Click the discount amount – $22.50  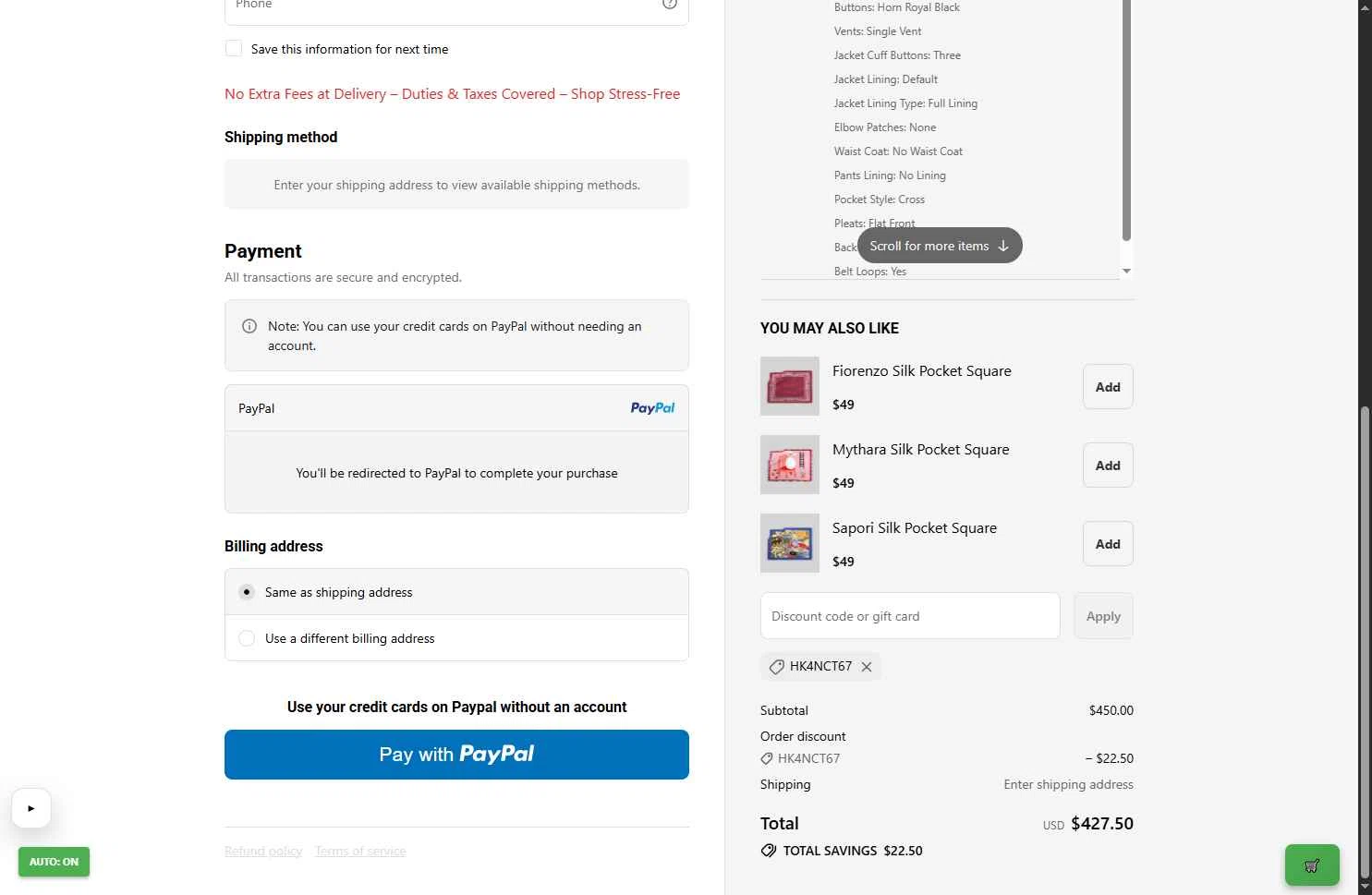(x=1109, y=758)
